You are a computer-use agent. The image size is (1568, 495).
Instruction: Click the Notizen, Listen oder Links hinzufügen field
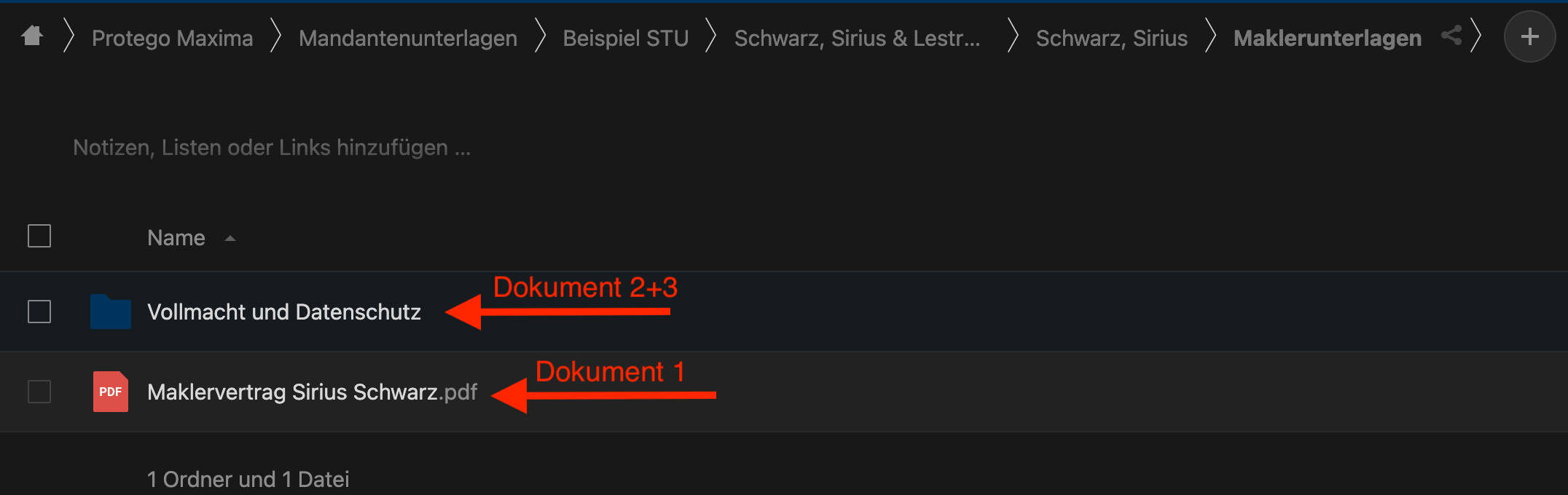271,147
